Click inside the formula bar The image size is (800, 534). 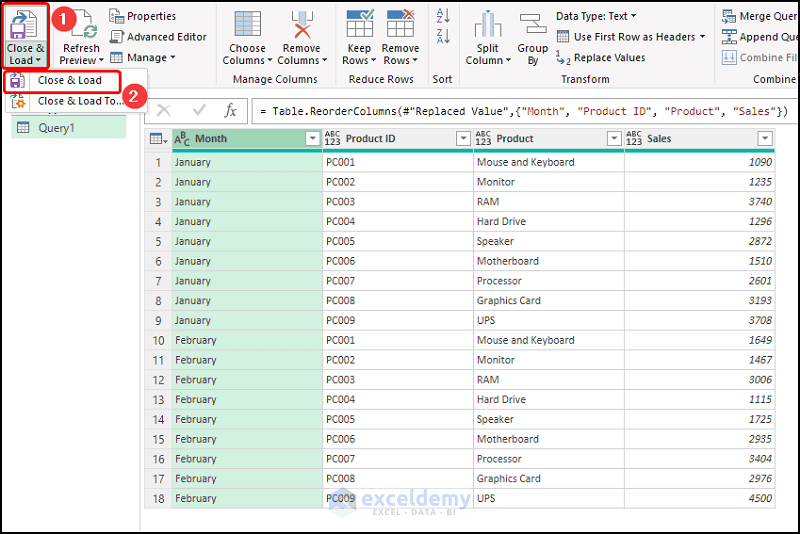pos(524,111)
